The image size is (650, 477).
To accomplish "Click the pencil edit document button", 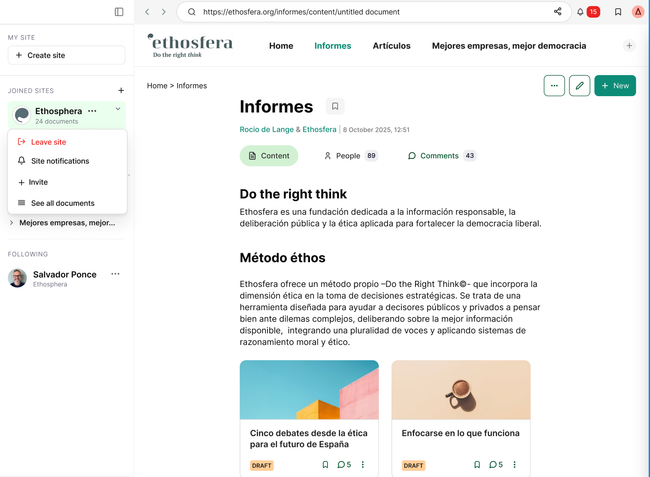I will click(x=579, y=86).
